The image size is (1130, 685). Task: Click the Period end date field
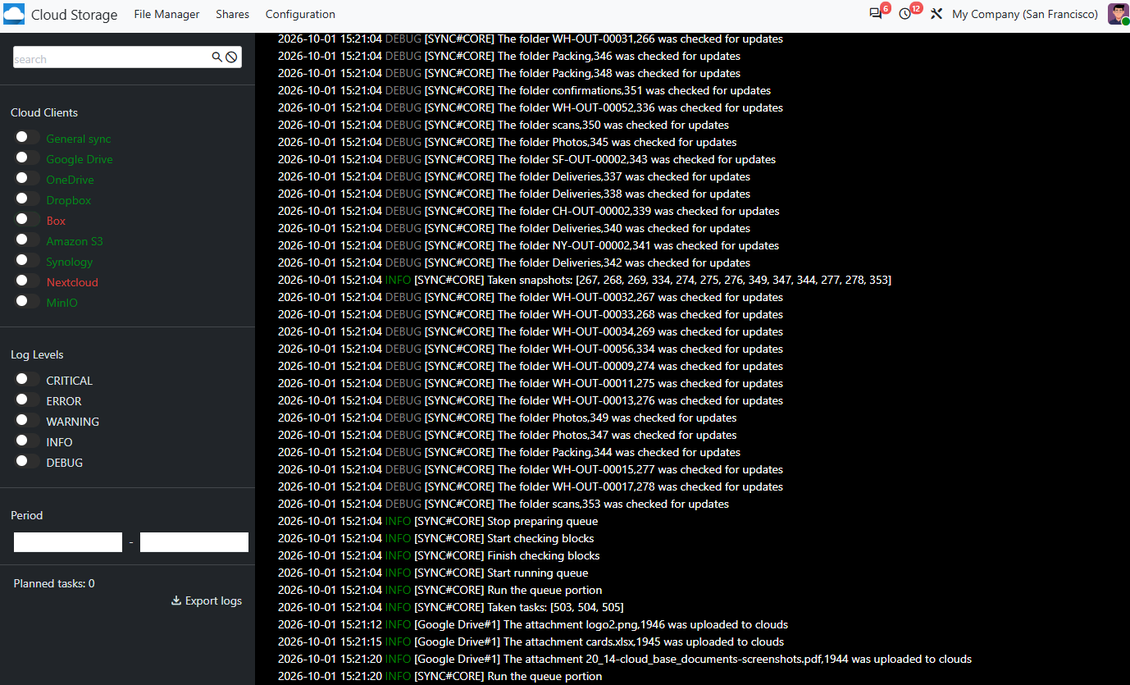click(x=194, y=542)
